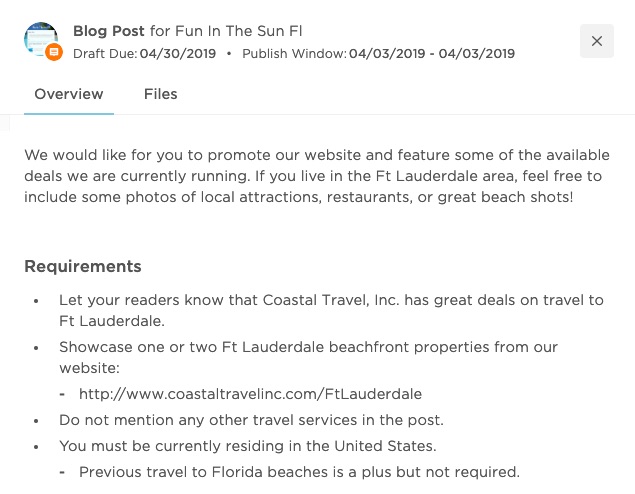Click the 'Previous travel to Florida beaches' sub-item
Image resolution: width=635 pixels, height=494 pixels.
[299, 472]
